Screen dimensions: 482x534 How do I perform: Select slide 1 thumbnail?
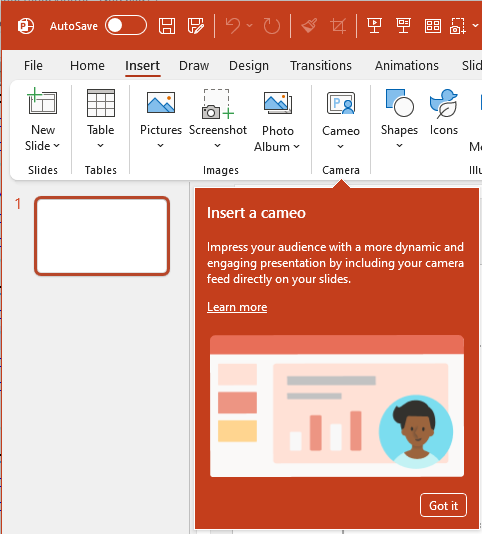pos(102,236)
